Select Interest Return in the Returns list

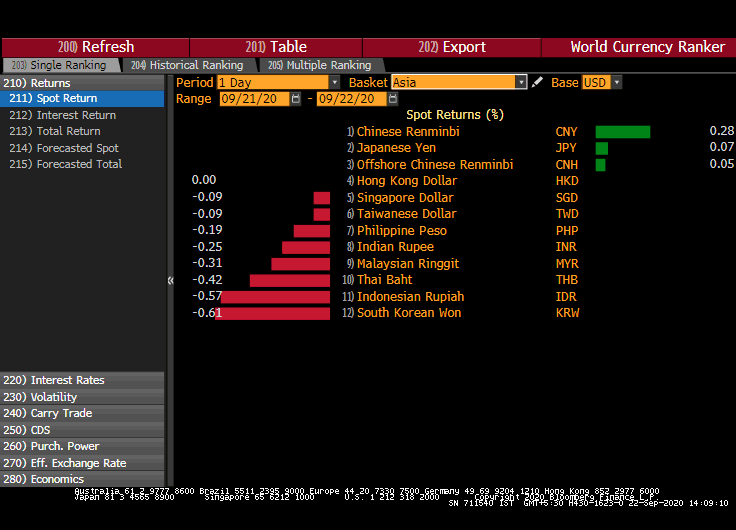(76, 115)
